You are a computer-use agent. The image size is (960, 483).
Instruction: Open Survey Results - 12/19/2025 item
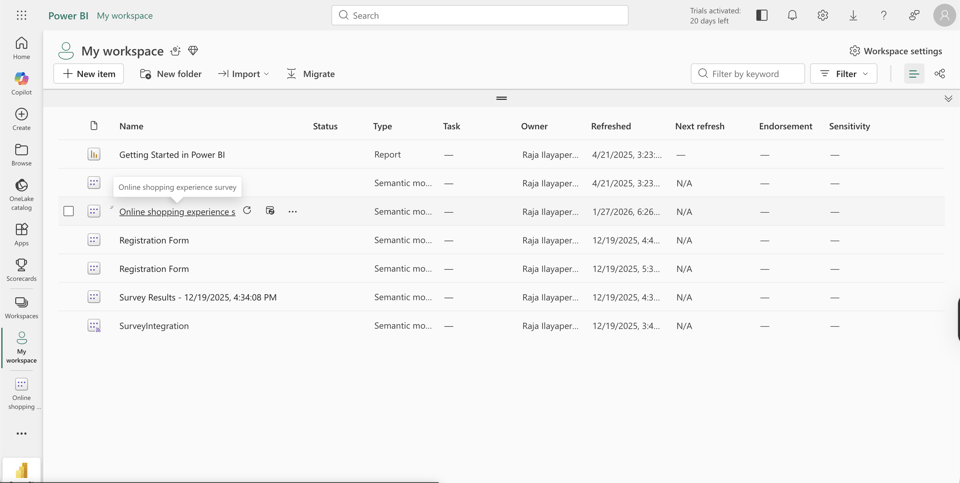click(x=198, y=297)
